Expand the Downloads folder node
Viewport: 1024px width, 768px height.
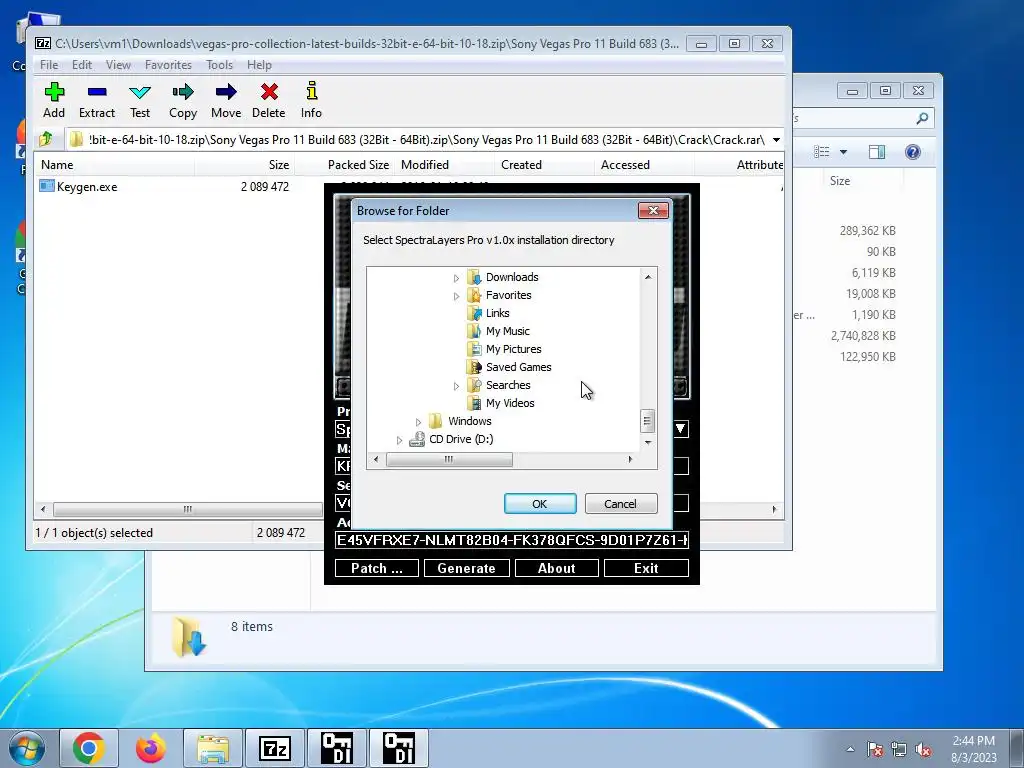(456, 278)
